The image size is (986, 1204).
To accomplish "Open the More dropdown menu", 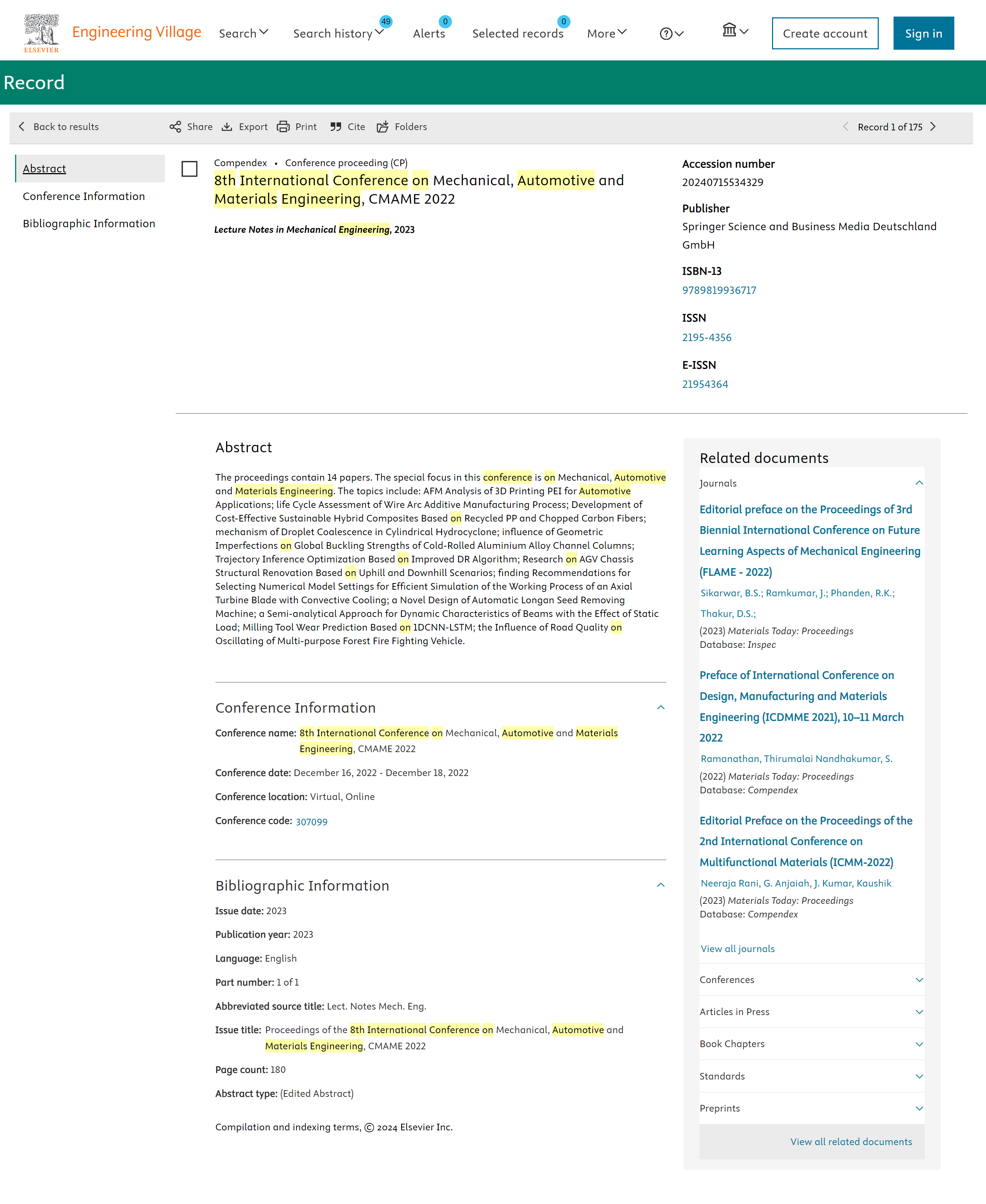I will 607,34.
